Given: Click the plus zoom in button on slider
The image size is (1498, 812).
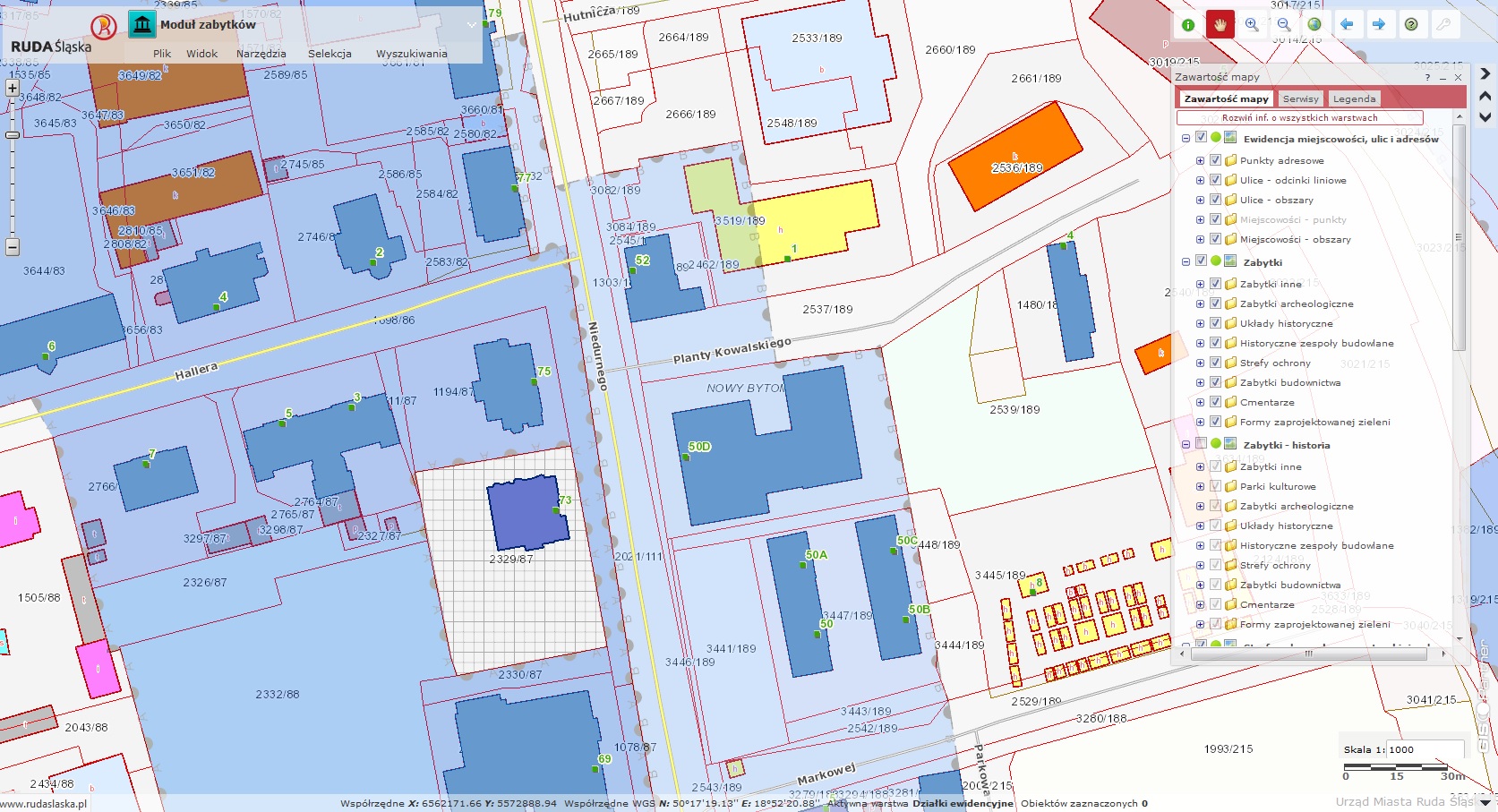Looking at the screenshot, I should pyautogui.click(x=13, y=89).
